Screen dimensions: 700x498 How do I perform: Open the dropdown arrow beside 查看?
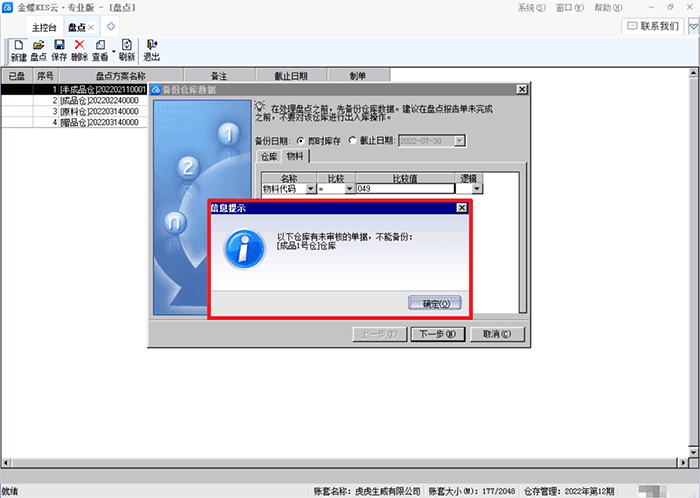click(113, 52)
